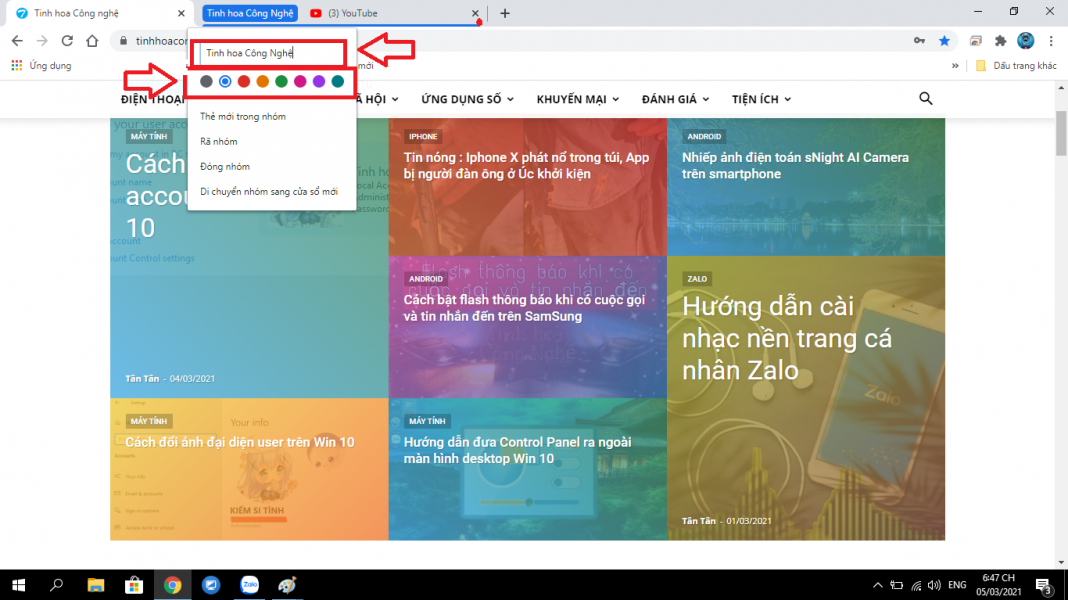Screen dimensions: 1068x600
Task: Open article about Zalo profile background music
Action: [787, 338]
